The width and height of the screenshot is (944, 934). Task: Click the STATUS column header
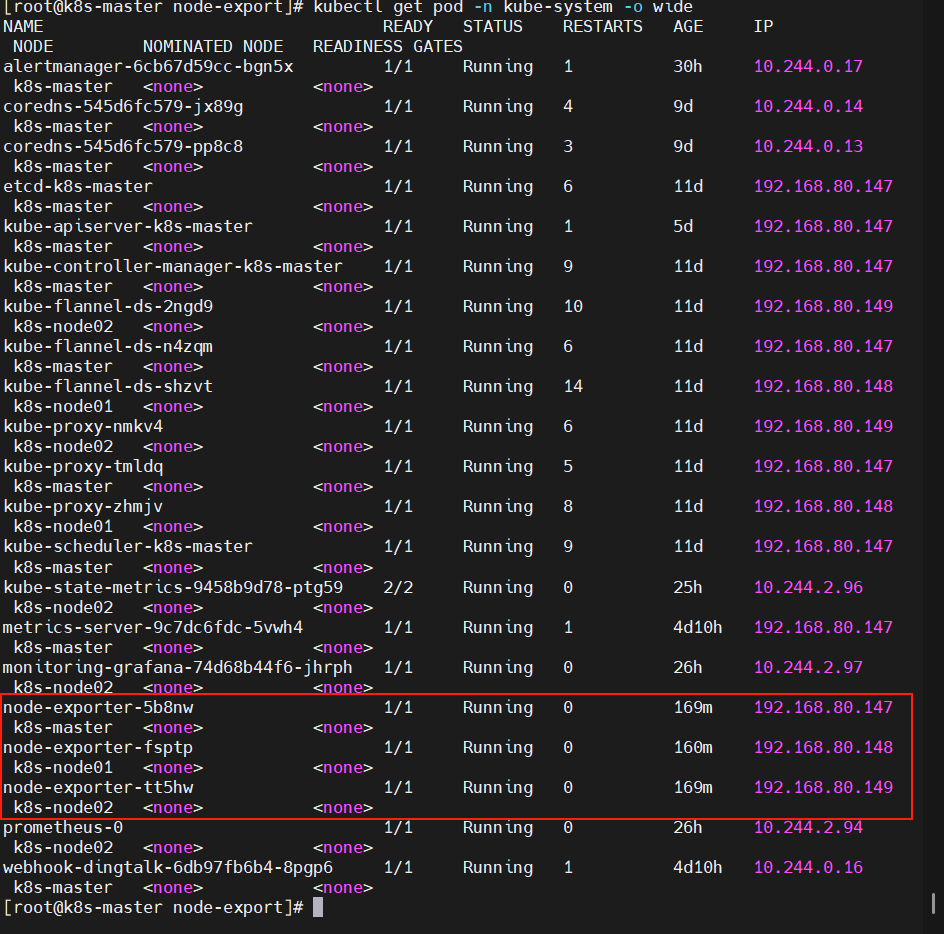492,26
